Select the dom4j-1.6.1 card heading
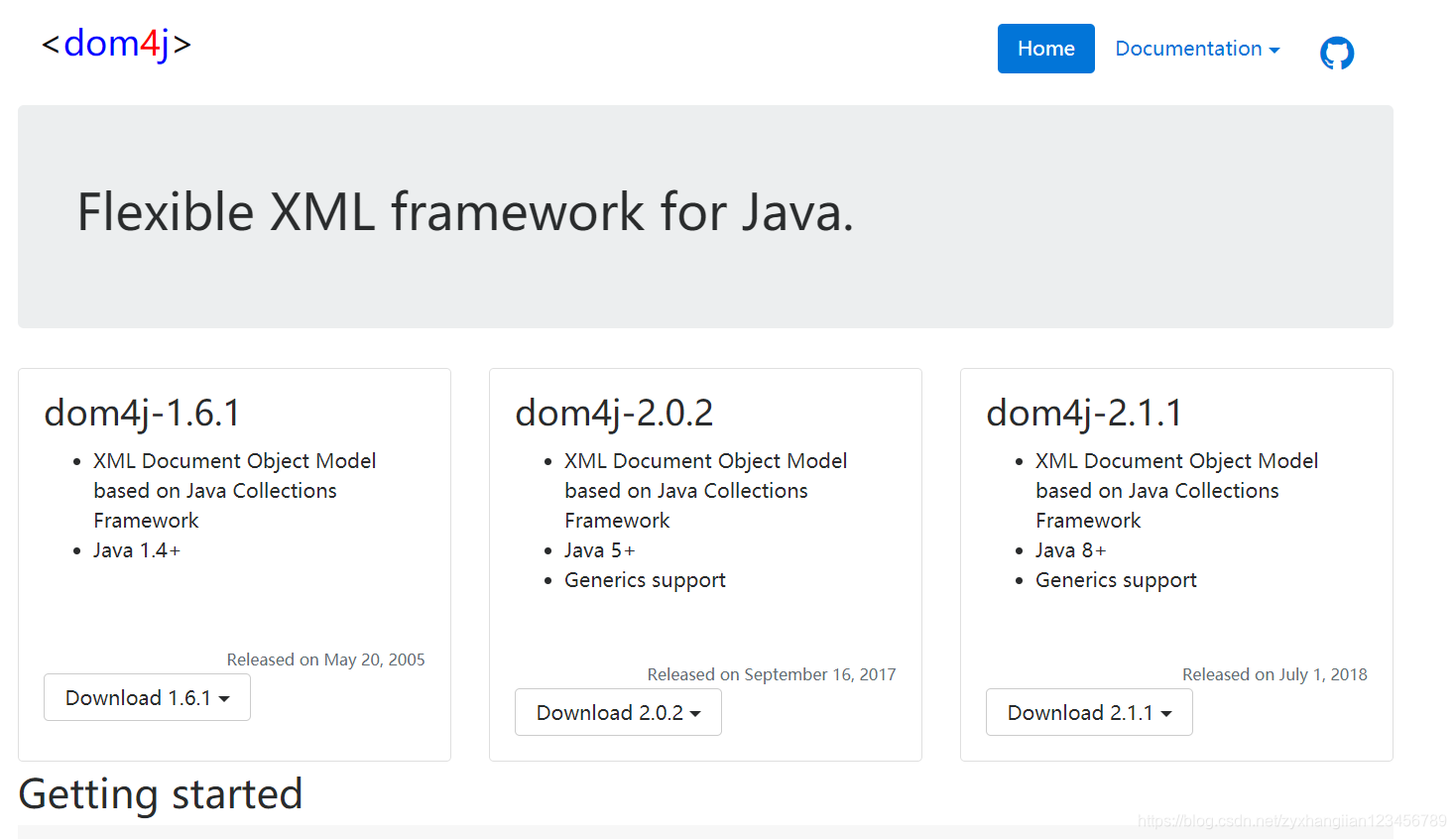This screenshot has height=839, width=1456. (x=142, y=413)
